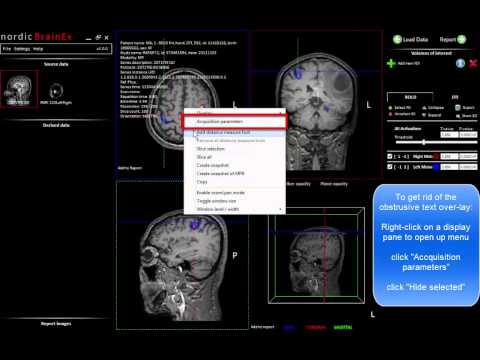
Task: Click the activation Threshold slider handle
Action: pos(424,142)
